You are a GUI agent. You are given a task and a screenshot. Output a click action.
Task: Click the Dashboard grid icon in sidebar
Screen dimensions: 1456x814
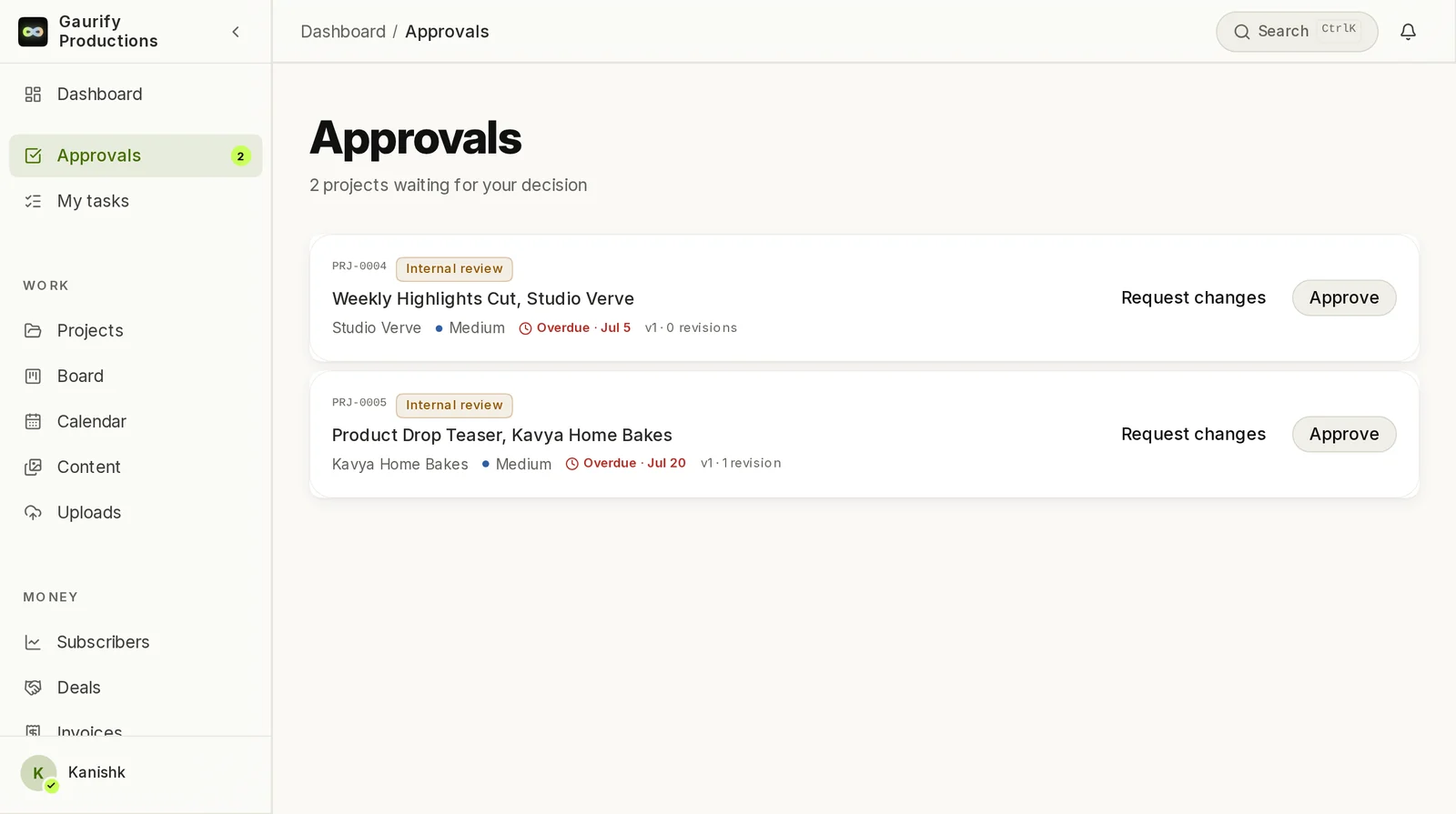coord(34,95)
